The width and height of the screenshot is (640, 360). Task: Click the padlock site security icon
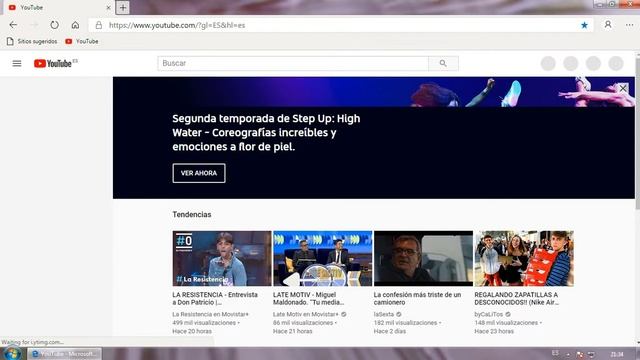click(x=99, y=25)
